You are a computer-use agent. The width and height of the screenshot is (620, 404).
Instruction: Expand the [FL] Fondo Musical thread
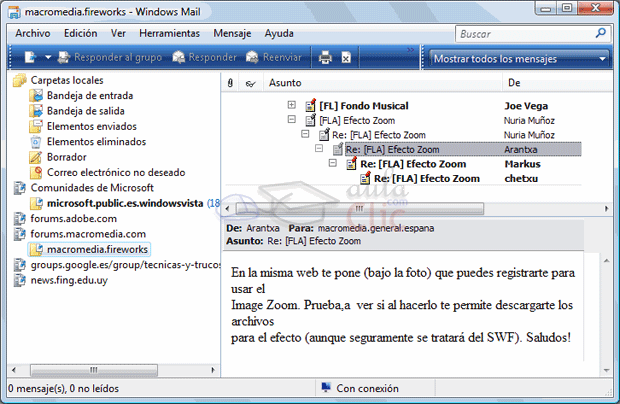pyautogui.click(x=291, y=105)
